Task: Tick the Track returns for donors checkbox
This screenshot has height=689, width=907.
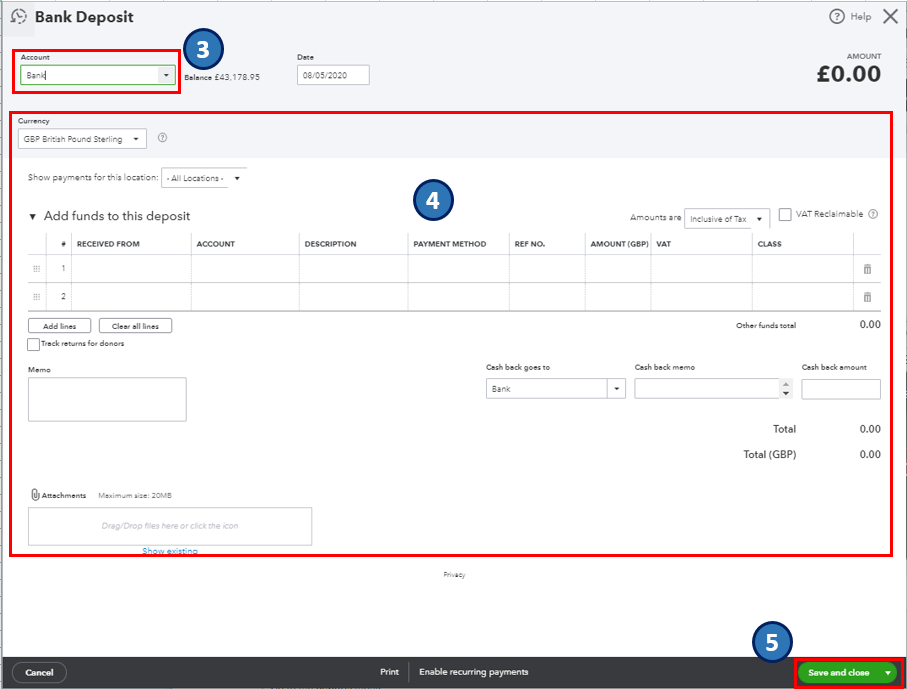Action: coord(34,344)
